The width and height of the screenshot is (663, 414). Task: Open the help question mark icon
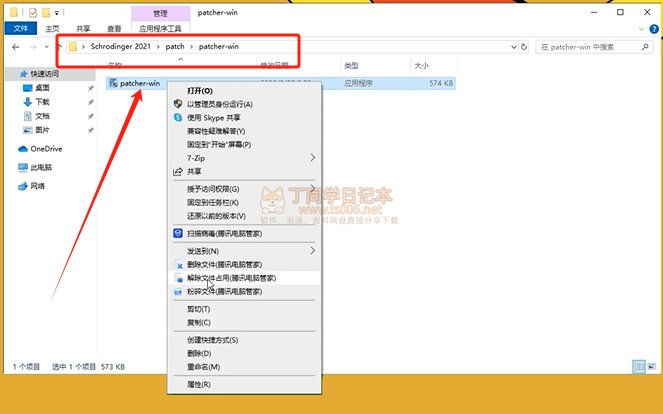654,29
